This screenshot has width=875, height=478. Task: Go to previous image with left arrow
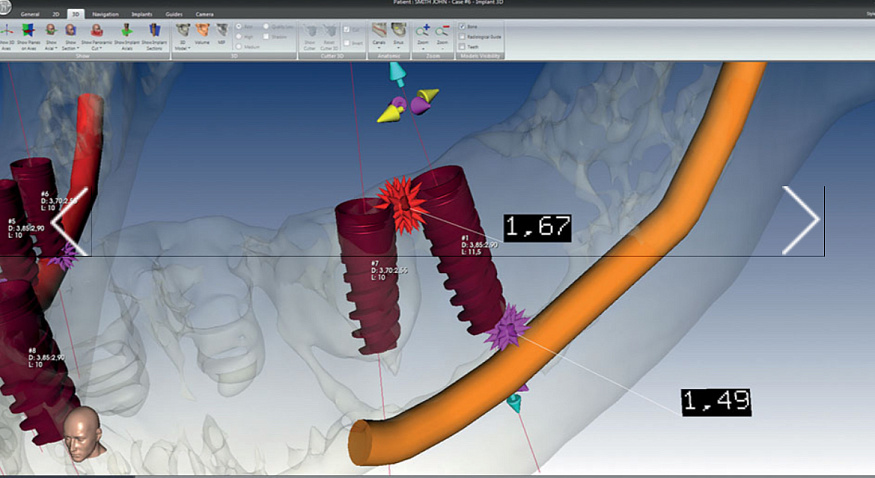(70, 221)
